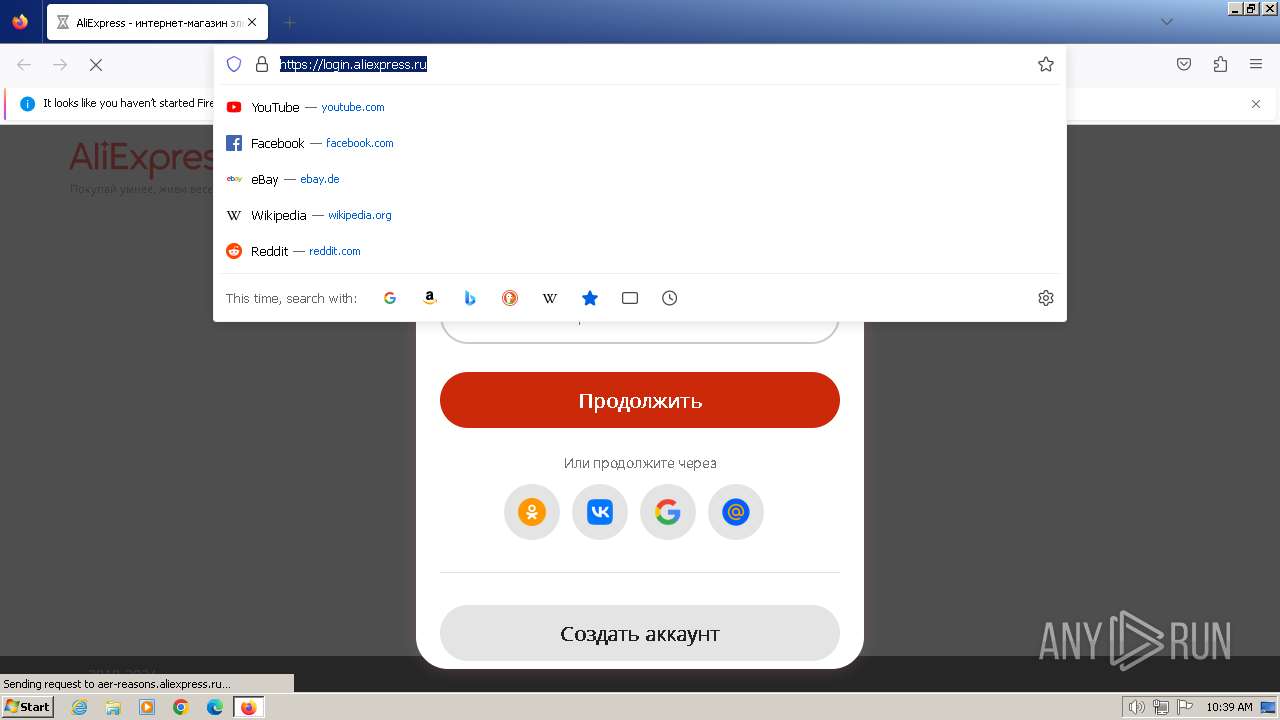
Task: Search with Google one-off engine
Action: 390,298
